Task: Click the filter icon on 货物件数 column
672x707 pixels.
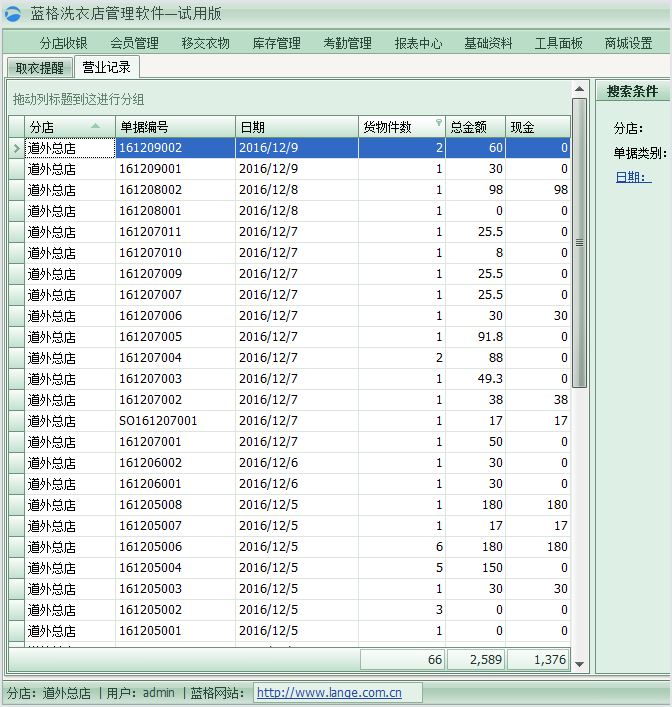Action: point(438,124)
